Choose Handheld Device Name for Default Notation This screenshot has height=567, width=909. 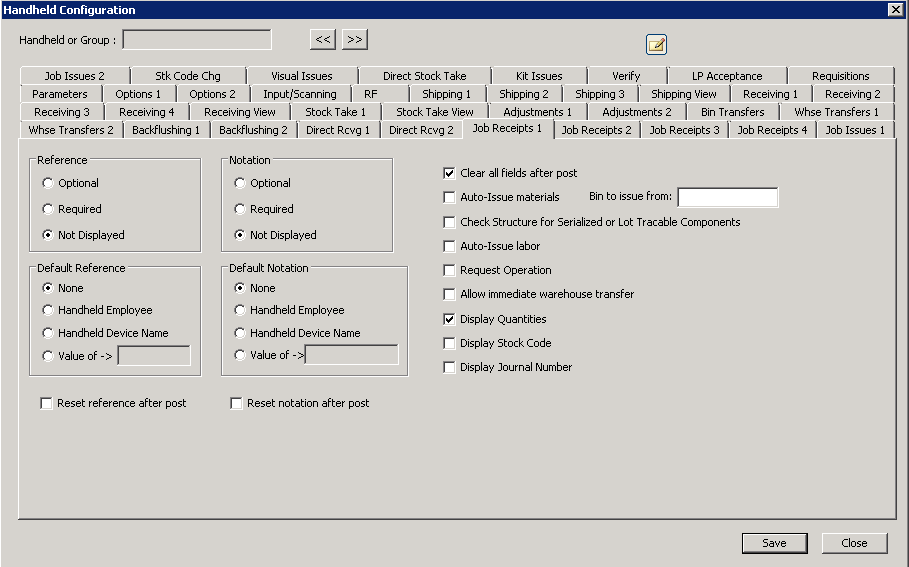click(240, 333)
